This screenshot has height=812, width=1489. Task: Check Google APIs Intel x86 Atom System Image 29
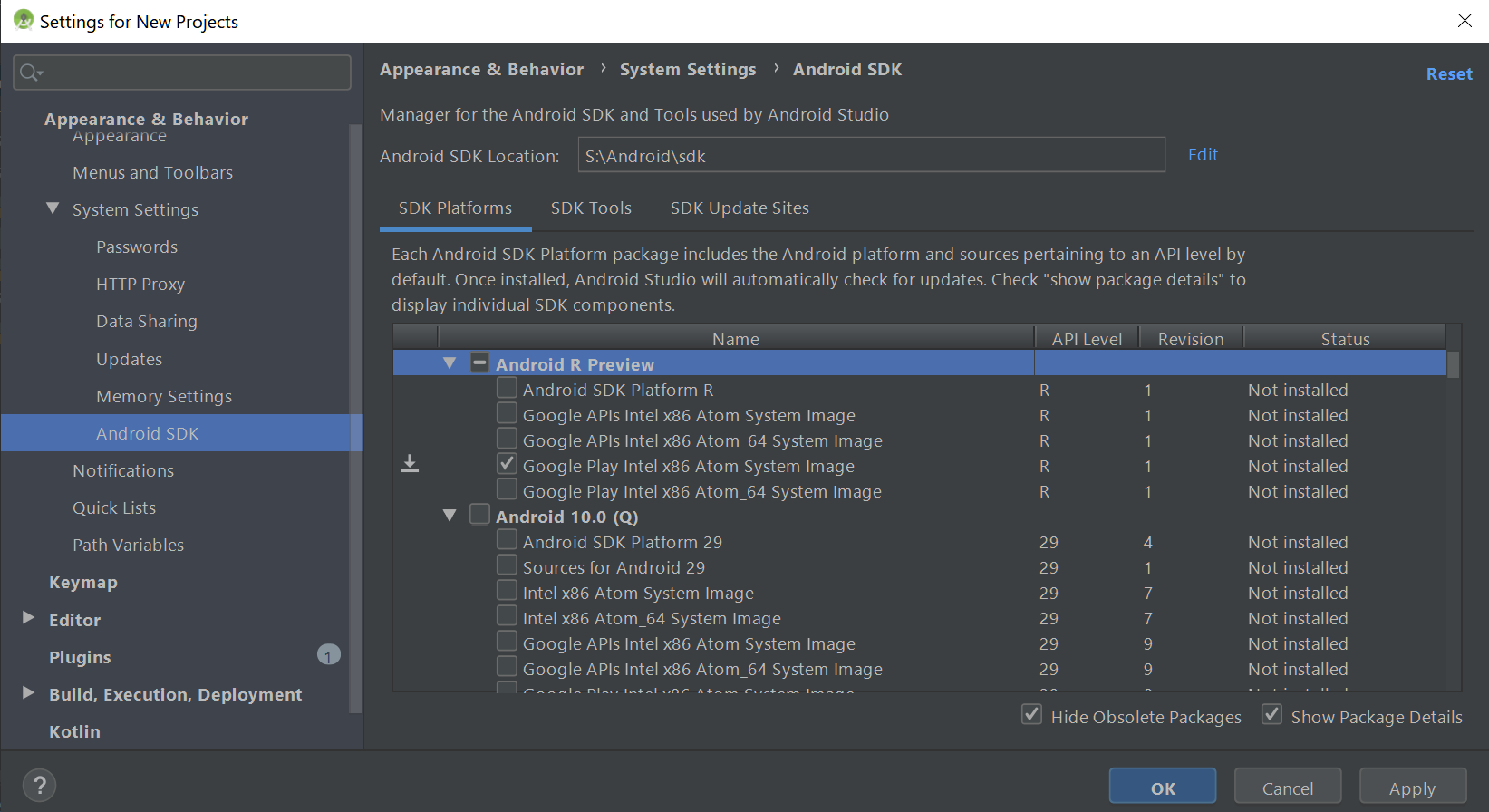[x=507, y=642]
